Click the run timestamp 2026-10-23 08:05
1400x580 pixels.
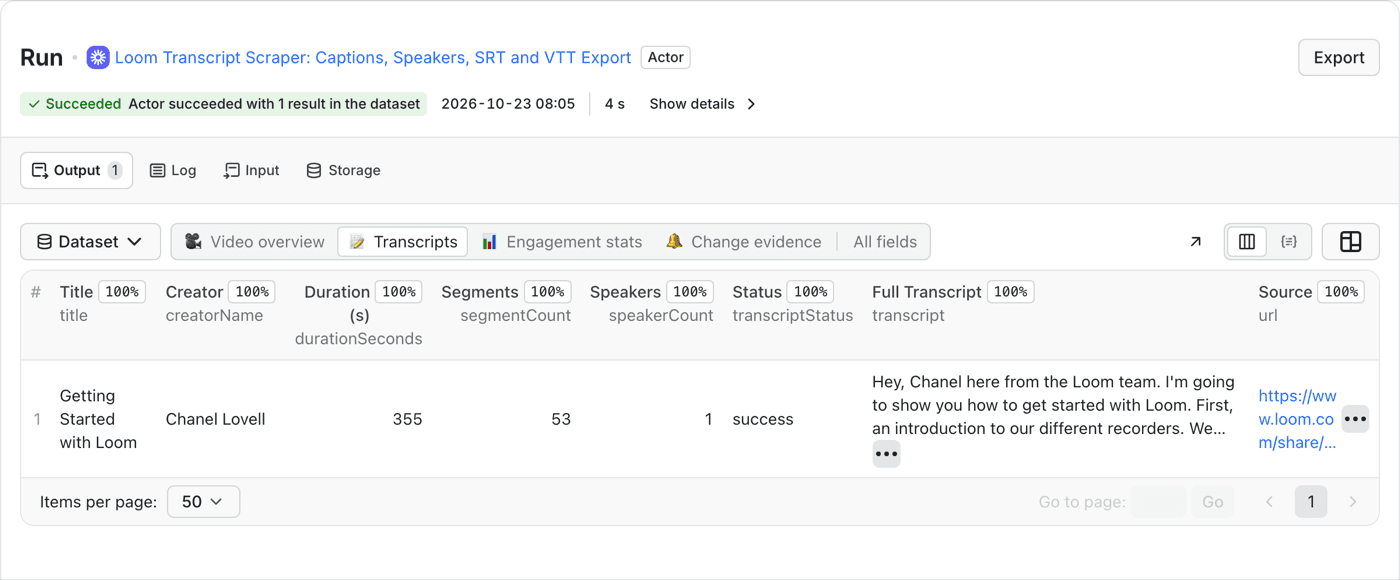pos(508,104)
